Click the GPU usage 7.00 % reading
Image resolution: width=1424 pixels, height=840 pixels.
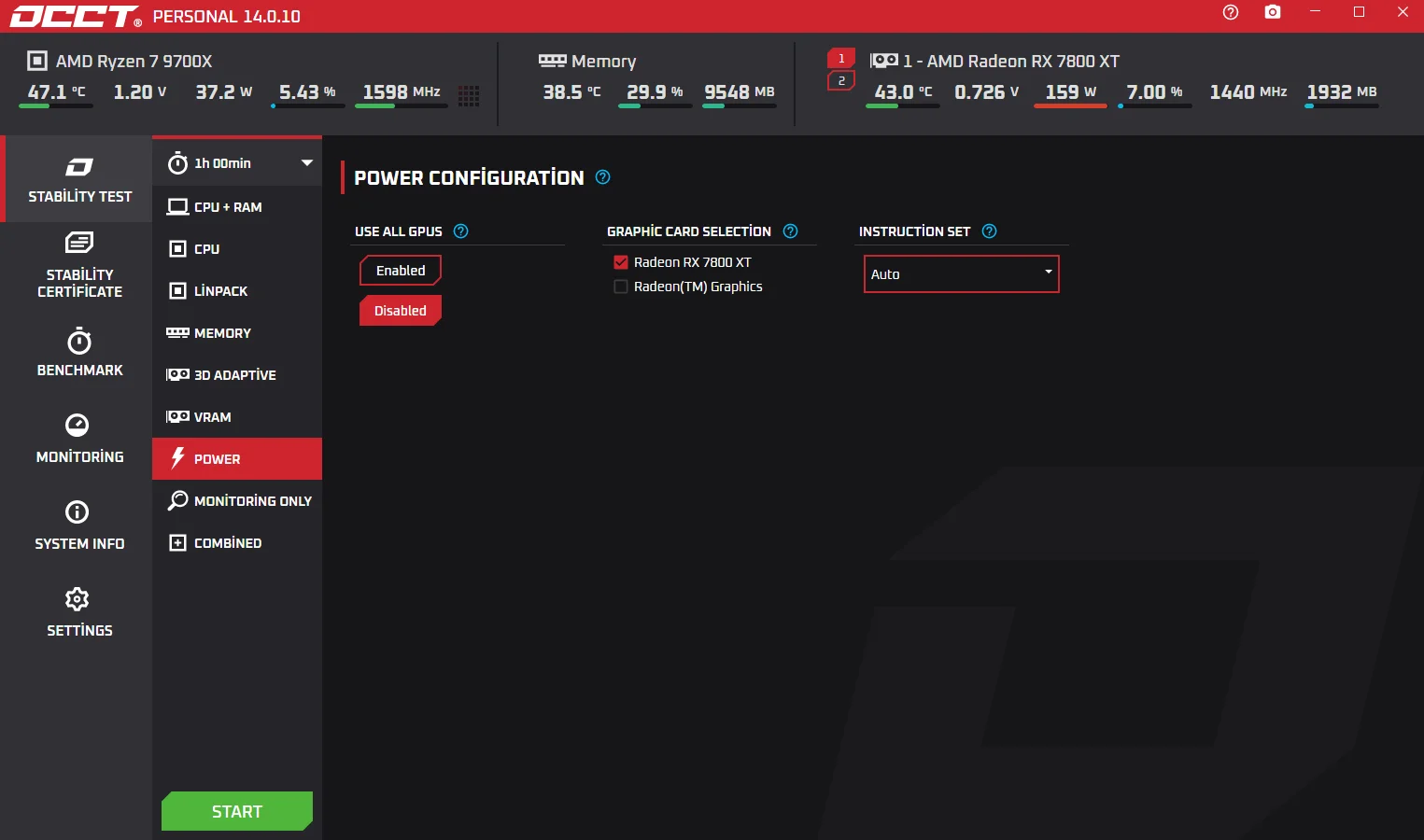pos(1154,91)
